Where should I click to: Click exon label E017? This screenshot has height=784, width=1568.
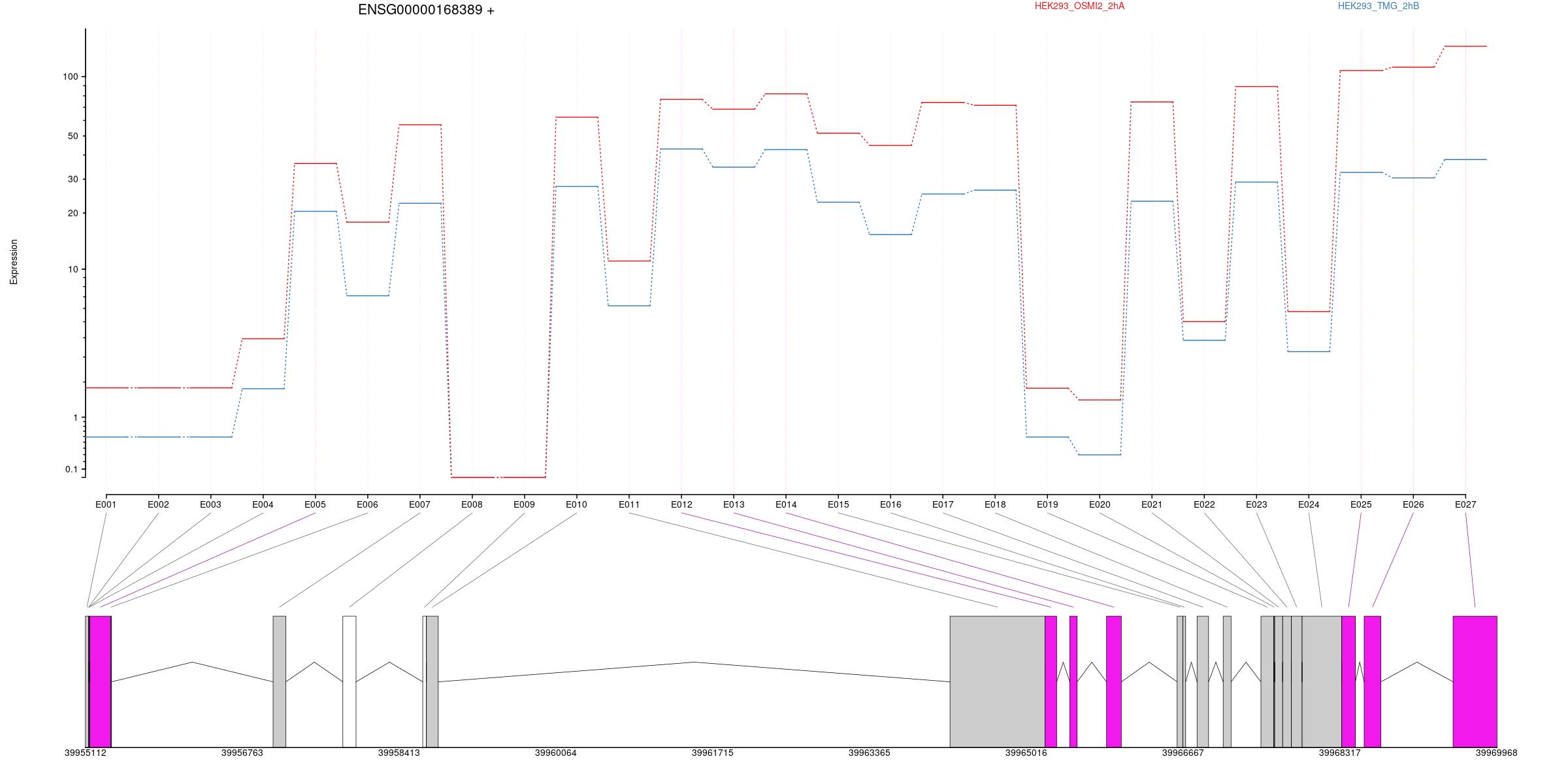click(943, 504)
